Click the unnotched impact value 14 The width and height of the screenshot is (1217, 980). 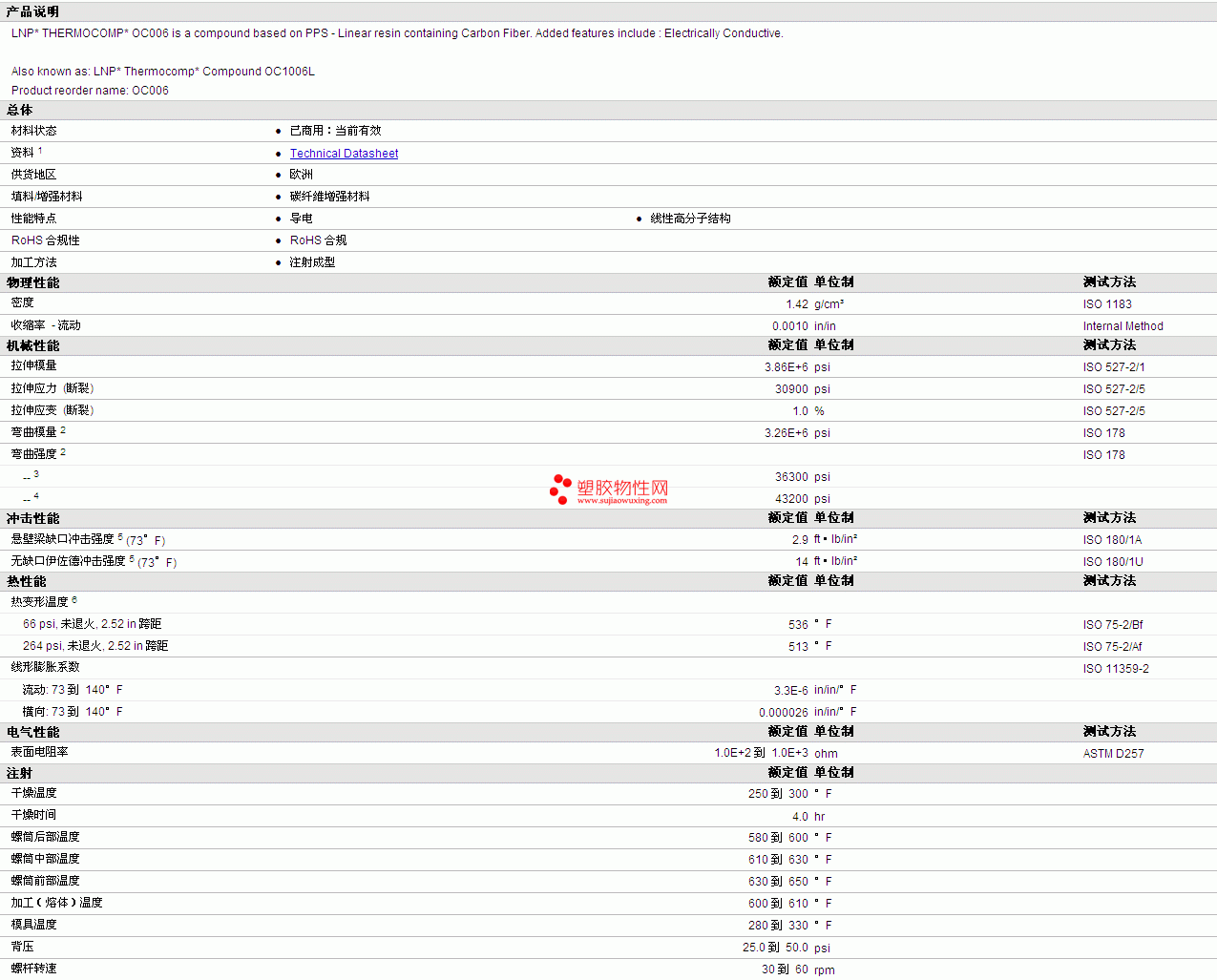point(802,562)
